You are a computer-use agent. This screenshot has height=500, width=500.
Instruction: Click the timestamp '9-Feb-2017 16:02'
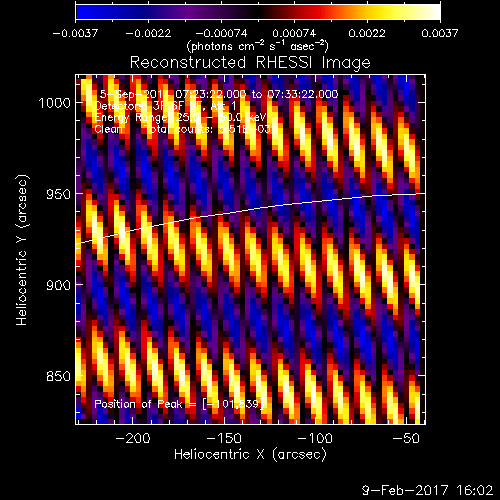pyautogui.click(x=427, y=490)
